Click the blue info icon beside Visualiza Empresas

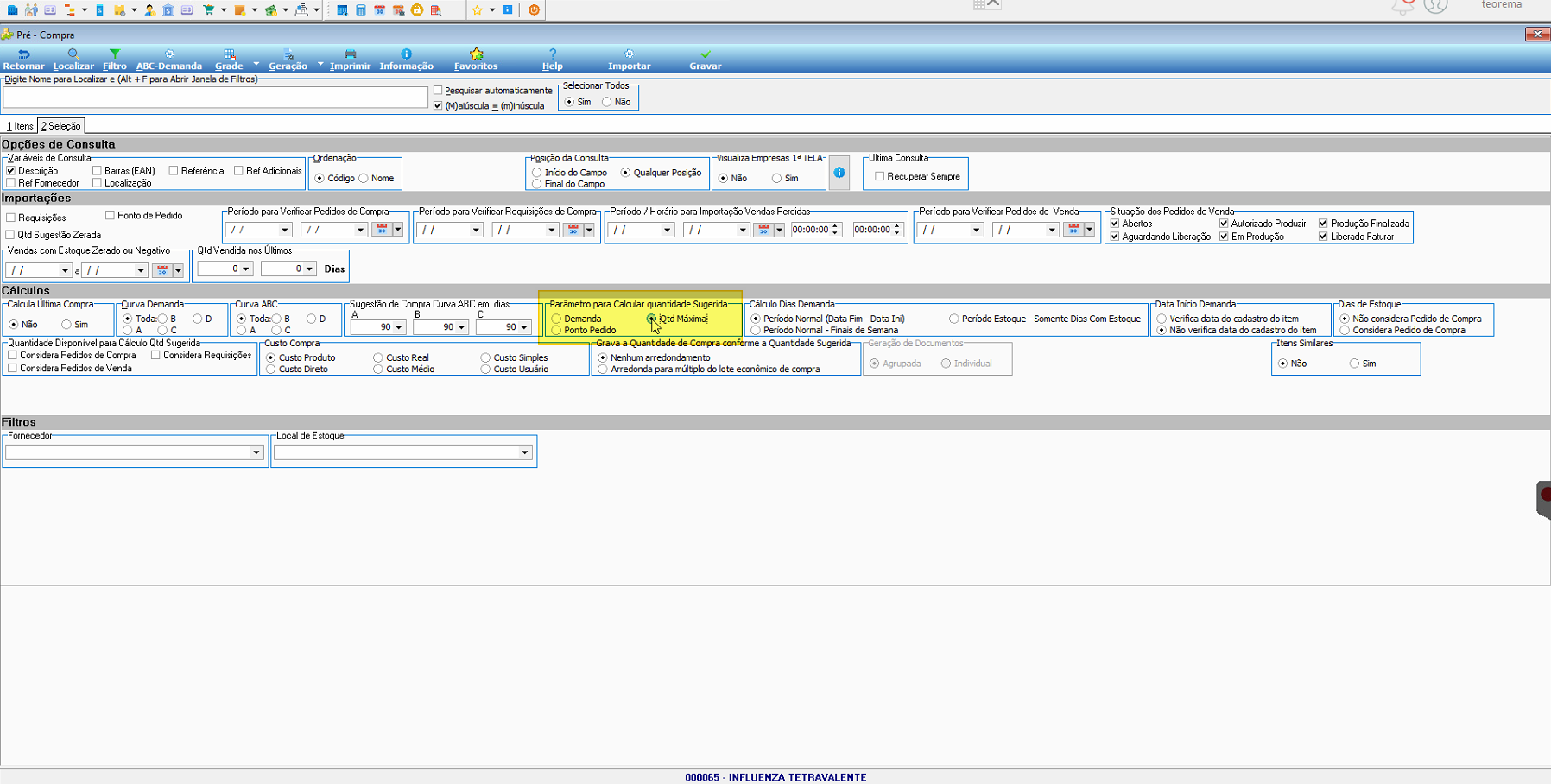[839, 173]
